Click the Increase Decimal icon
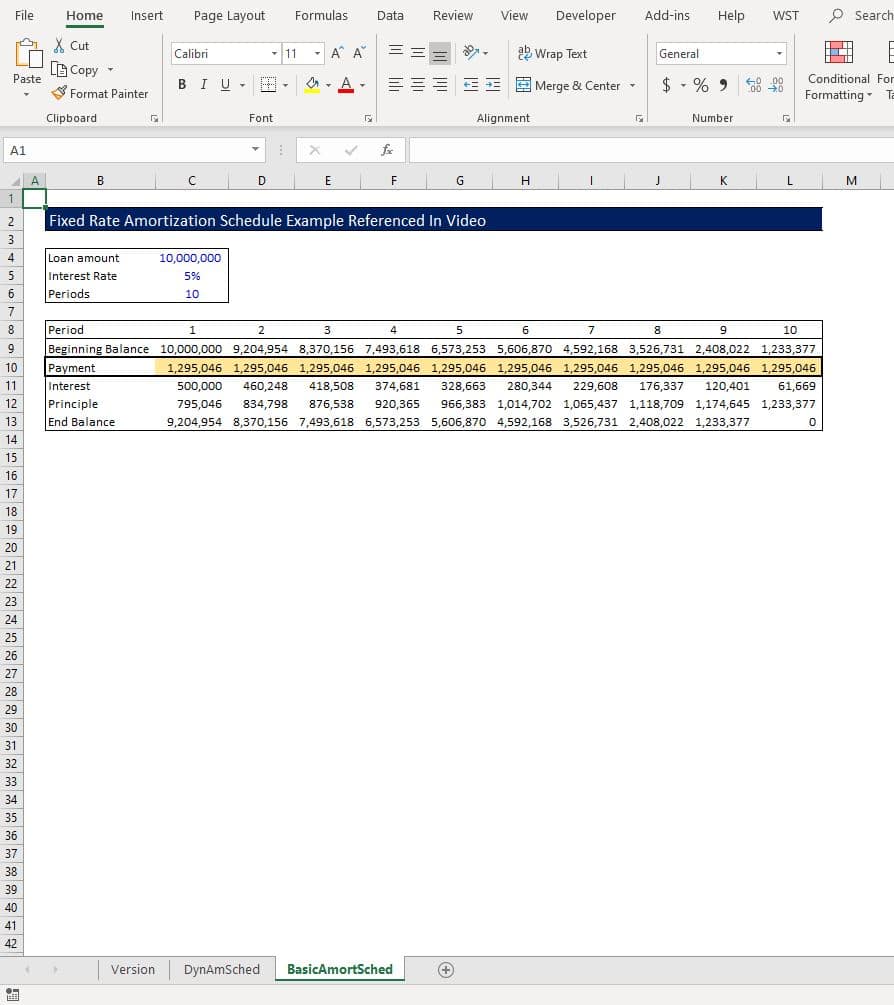Viewport: 894px width, 1005px height. tap(754, 85)
